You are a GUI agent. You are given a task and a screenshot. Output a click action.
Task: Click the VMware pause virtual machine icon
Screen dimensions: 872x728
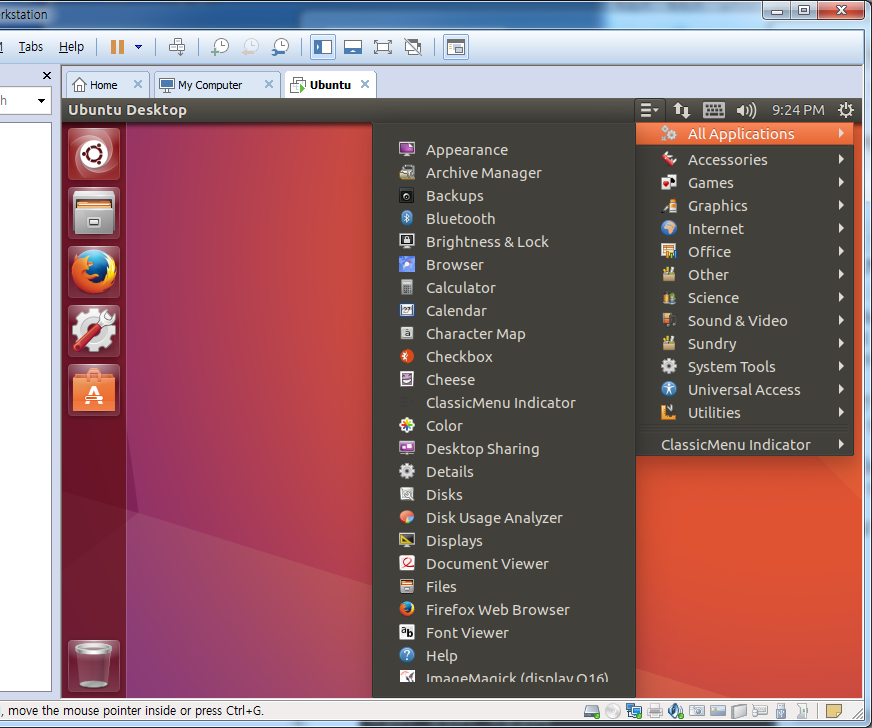(x=117, y=47)
